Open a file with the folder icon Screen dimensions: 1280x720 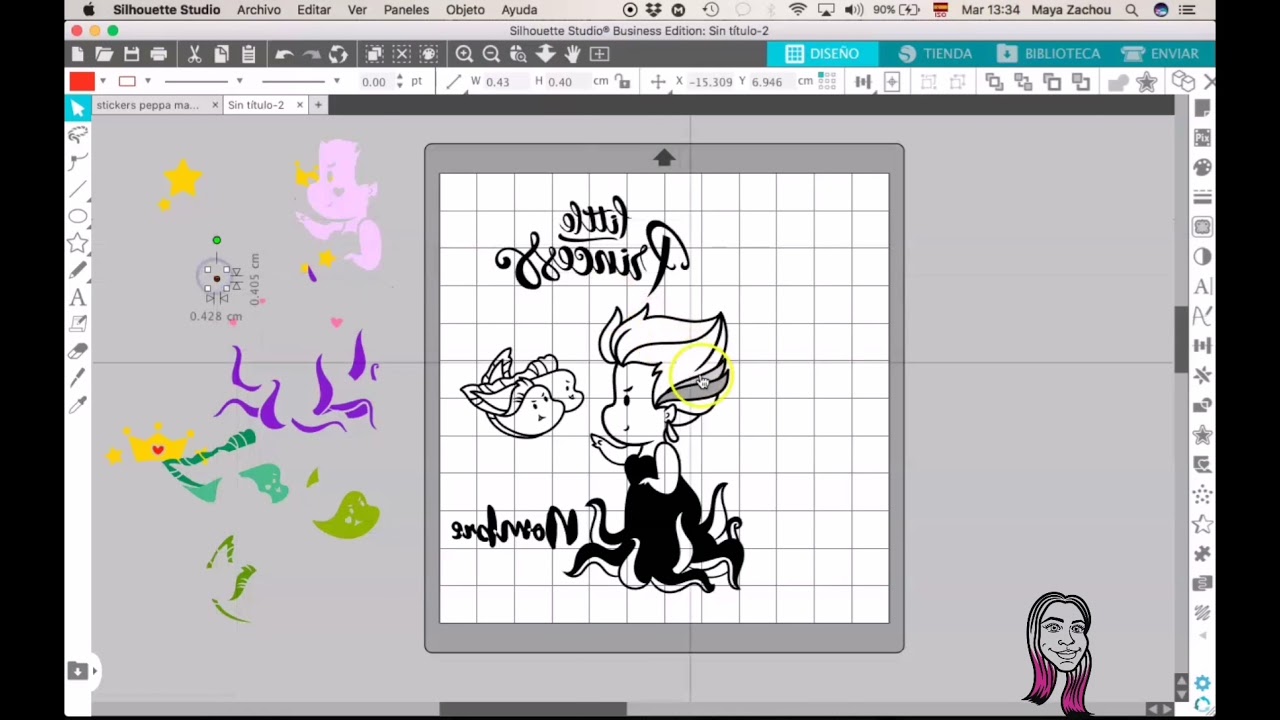click(x=104, y=54)
